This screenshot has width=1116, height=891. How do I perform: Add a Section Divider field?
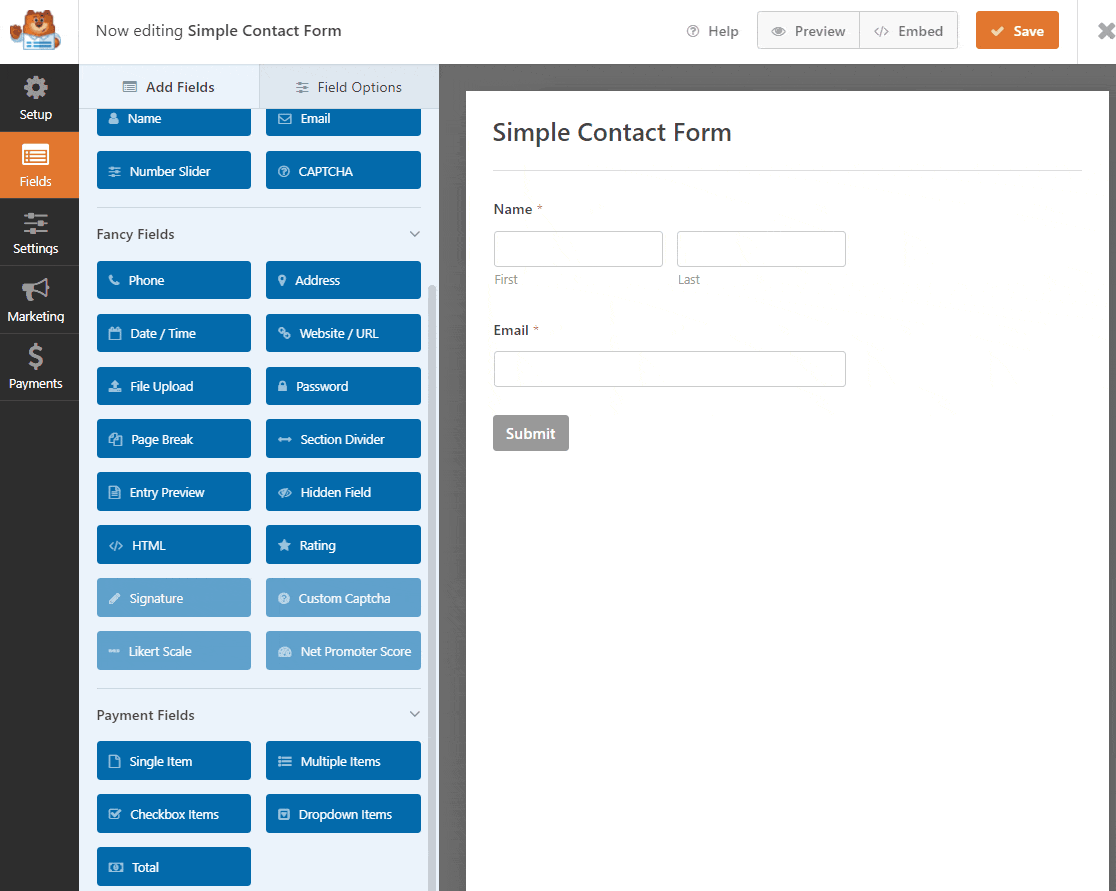[x=343, y=439]
